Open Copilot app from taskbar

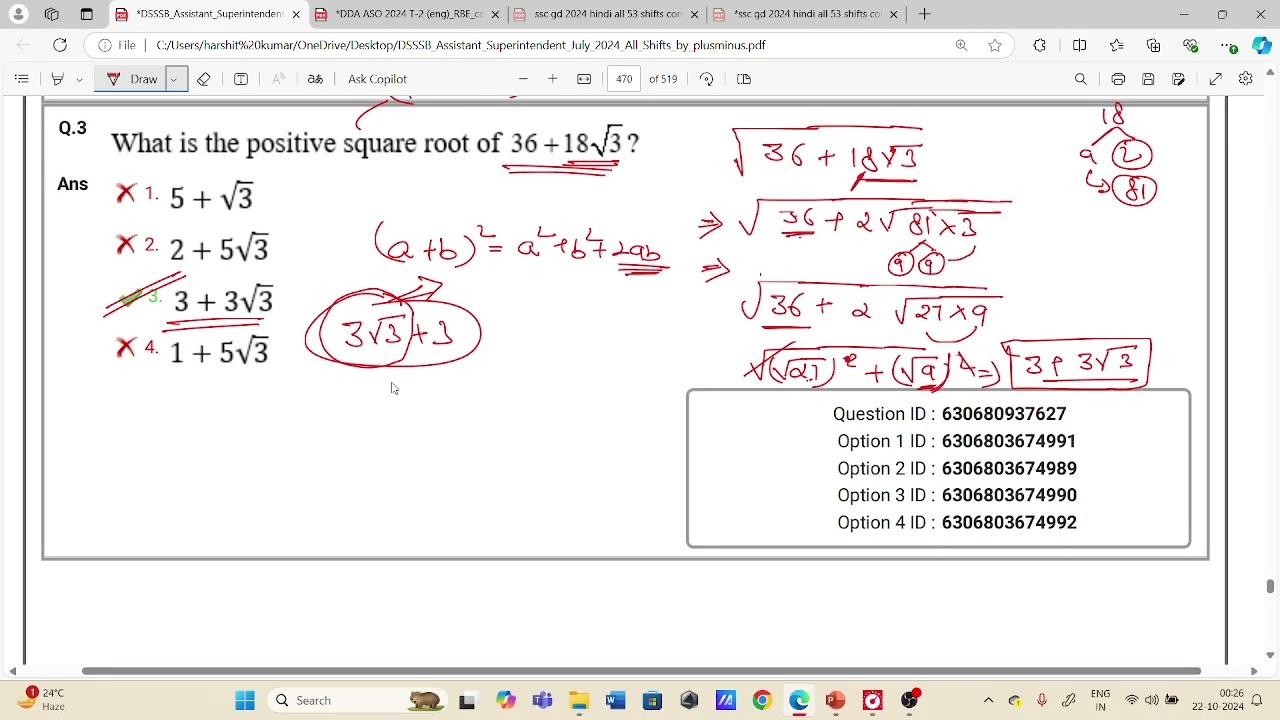click(505, 700)
